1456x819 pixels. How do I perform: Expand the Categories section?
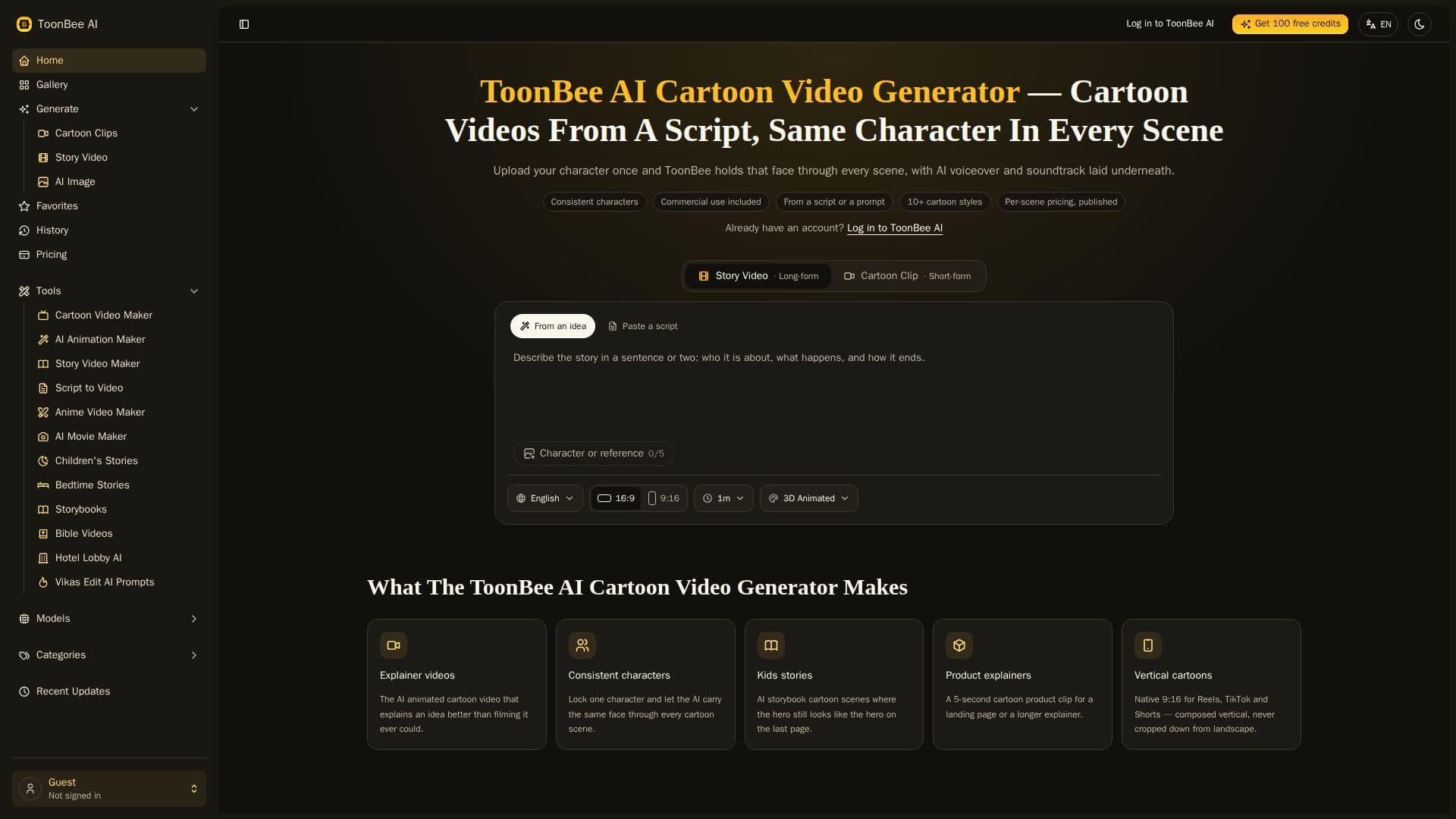tap(109, 655)
